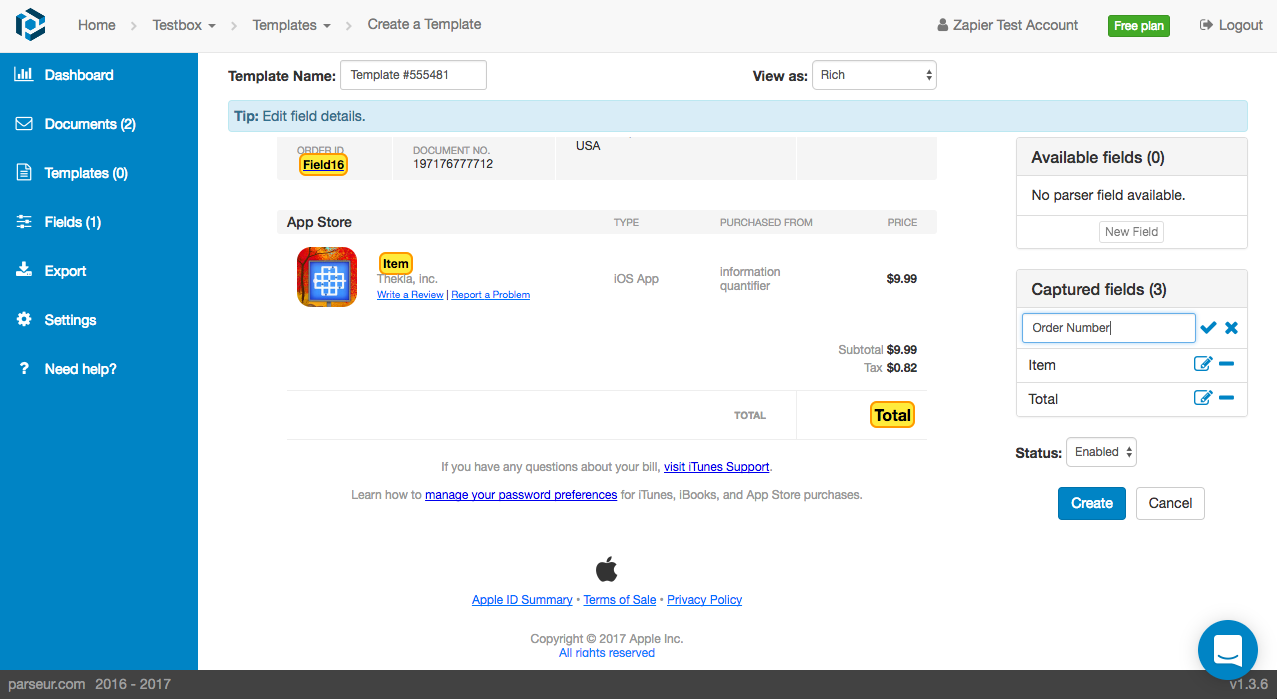The width and height of the screenshot is (1277, 699).
Task: Click the Item highlighted tag
Action: (x=395, y=264)
